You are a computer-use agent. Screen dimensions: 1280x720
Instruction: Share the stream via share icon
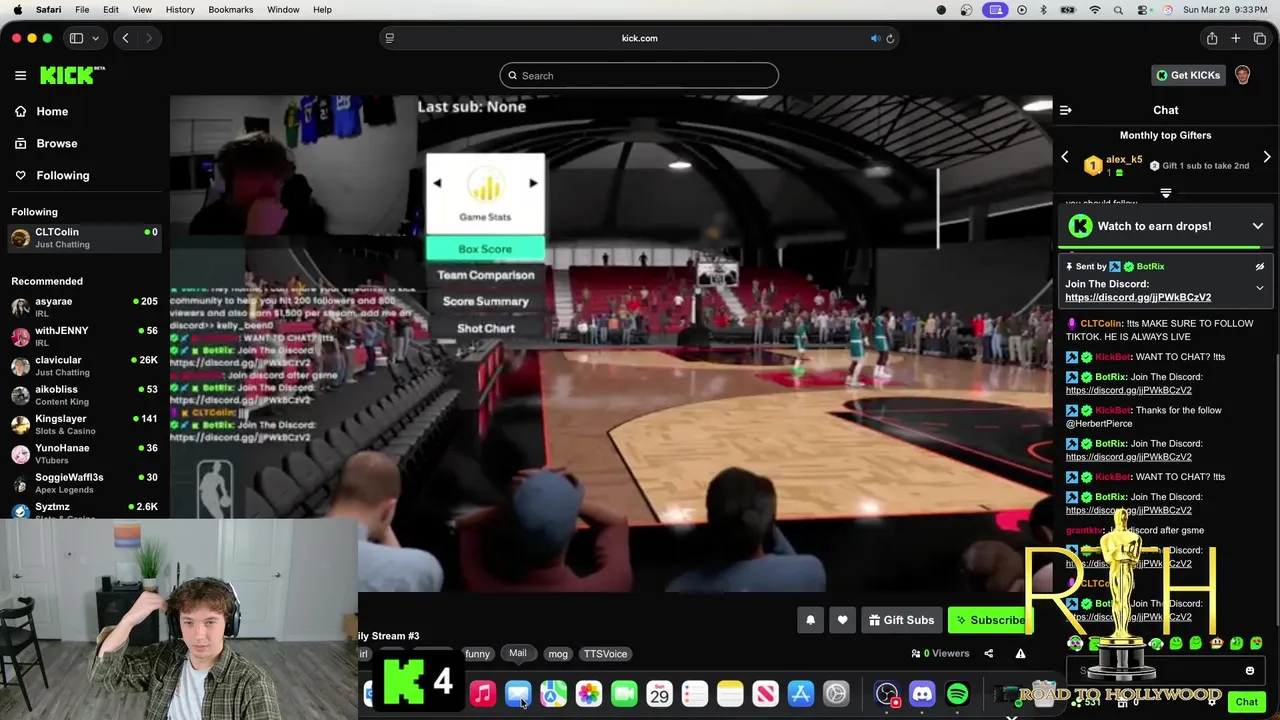click(988, 654)
